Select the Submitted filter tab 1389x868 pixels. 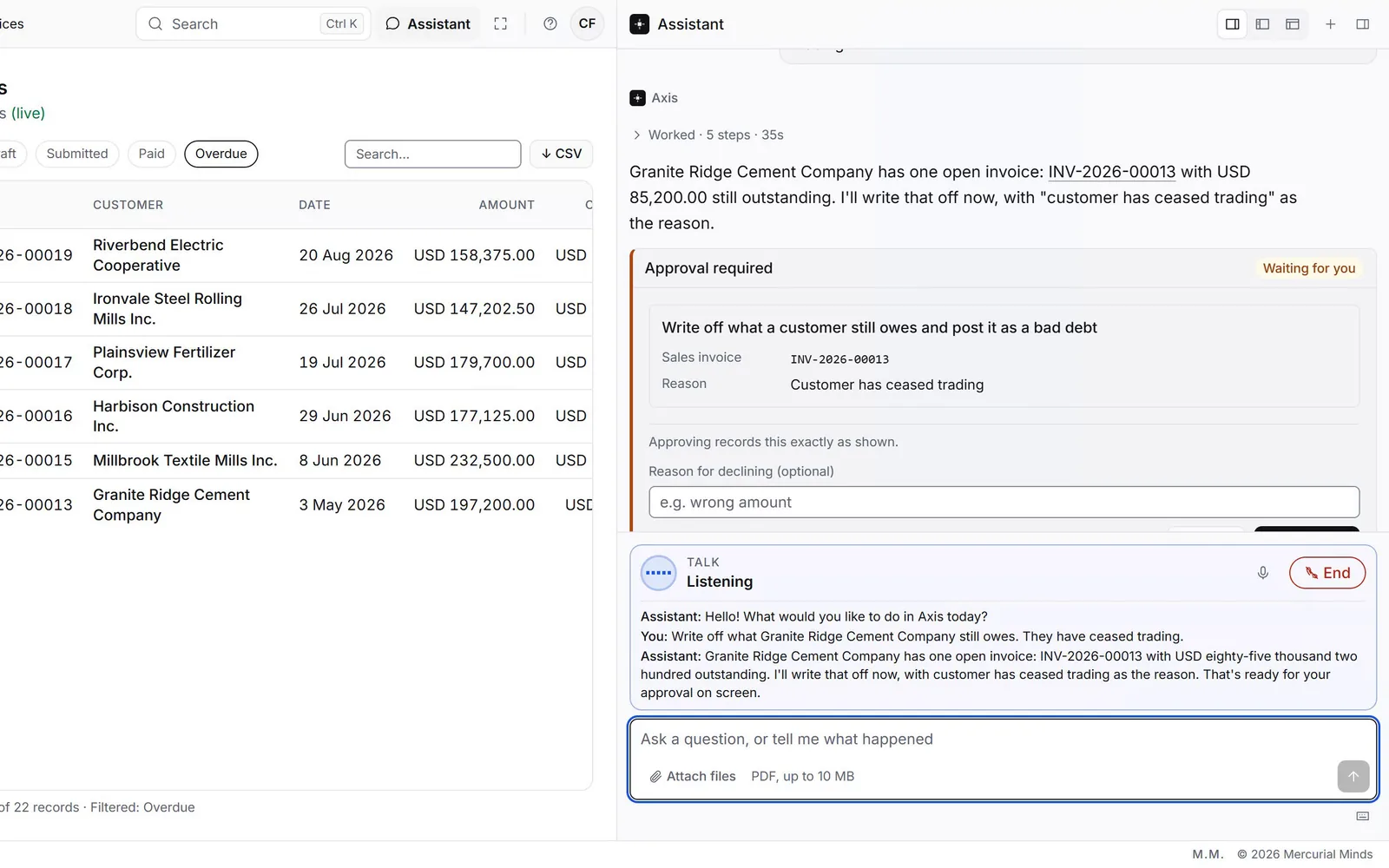[x=77, y=154]
